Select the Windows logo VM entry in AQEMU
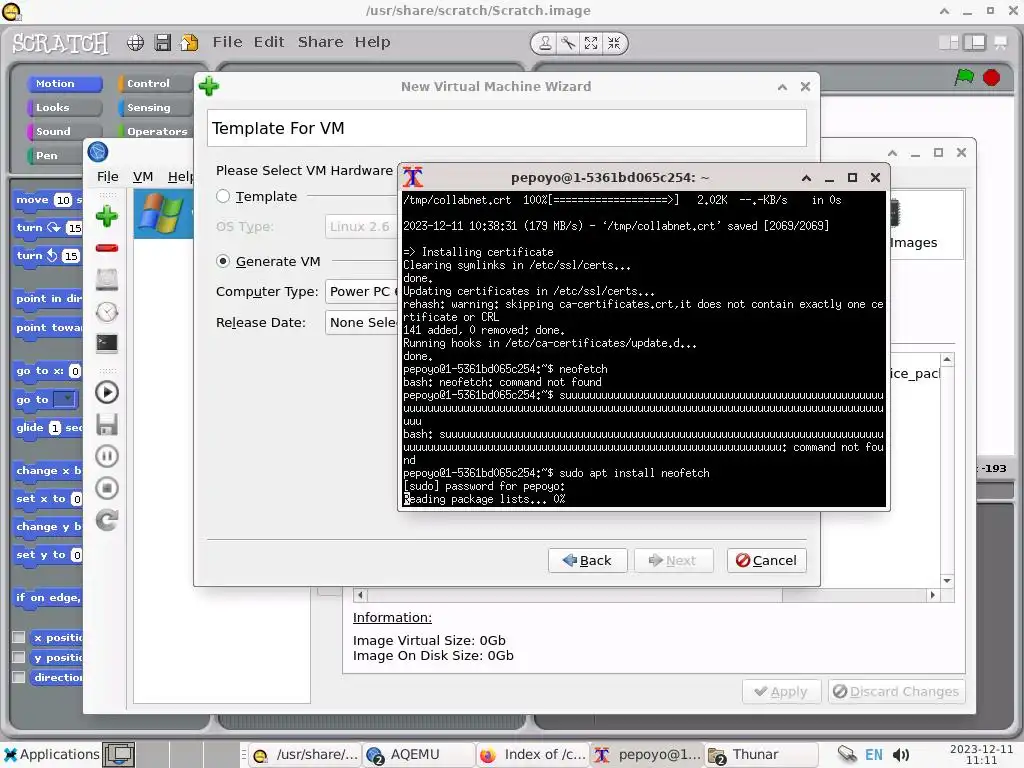The height and width of the screenshot is (768, 1024). 163,214
